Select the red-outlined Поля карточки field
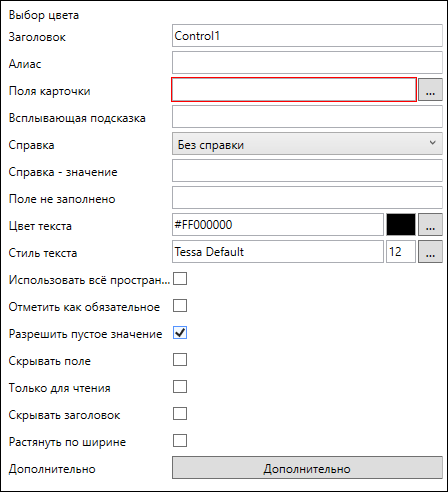The width and height of the screenshot is (448, 492). point(294,89)
